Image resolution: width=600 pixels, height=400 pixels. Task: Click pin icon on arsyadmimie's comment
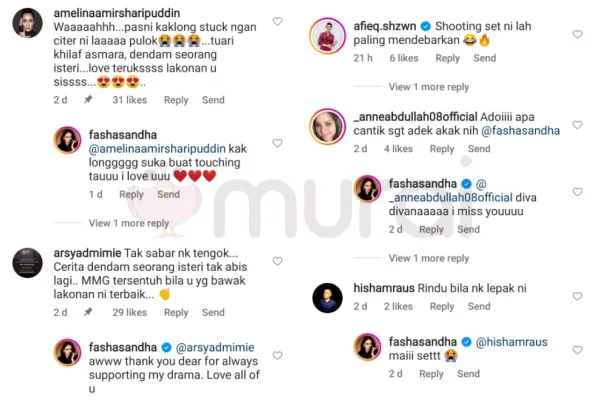pos(88,312)
